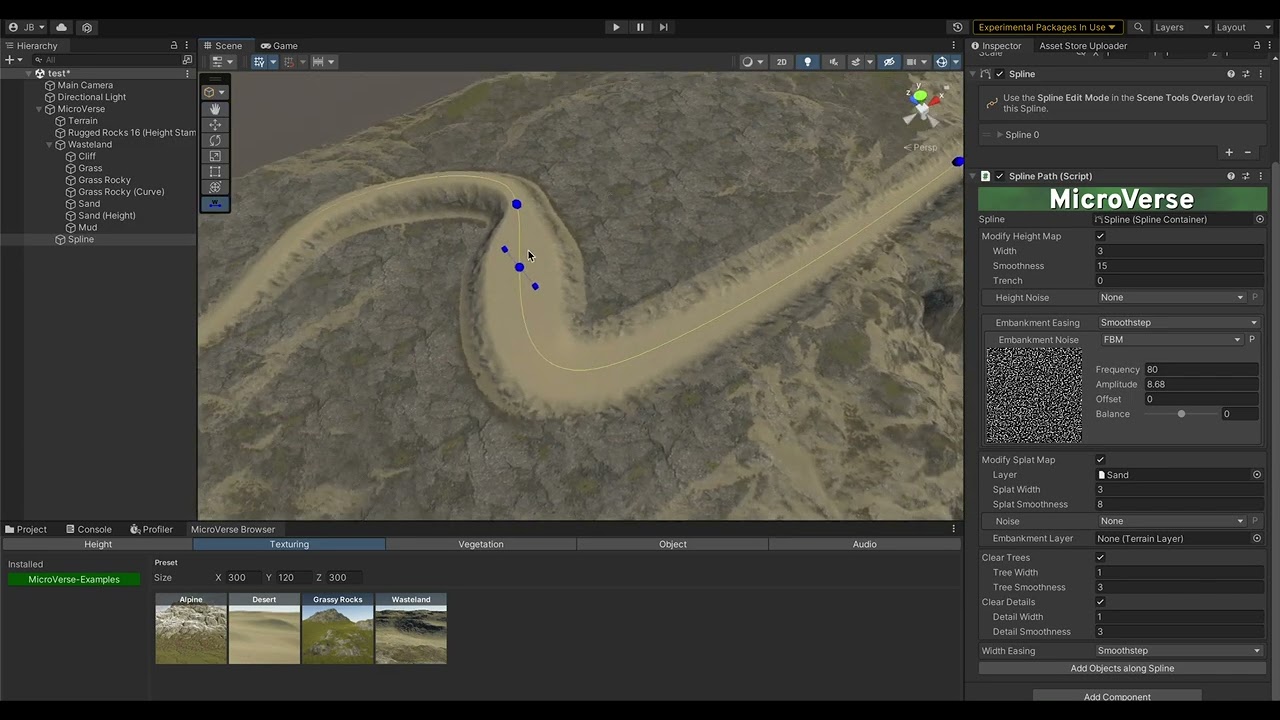Add new spline with plus button
This screenshot has height=720, width=1280.
pyautogui.click(x=1229, y=152)
